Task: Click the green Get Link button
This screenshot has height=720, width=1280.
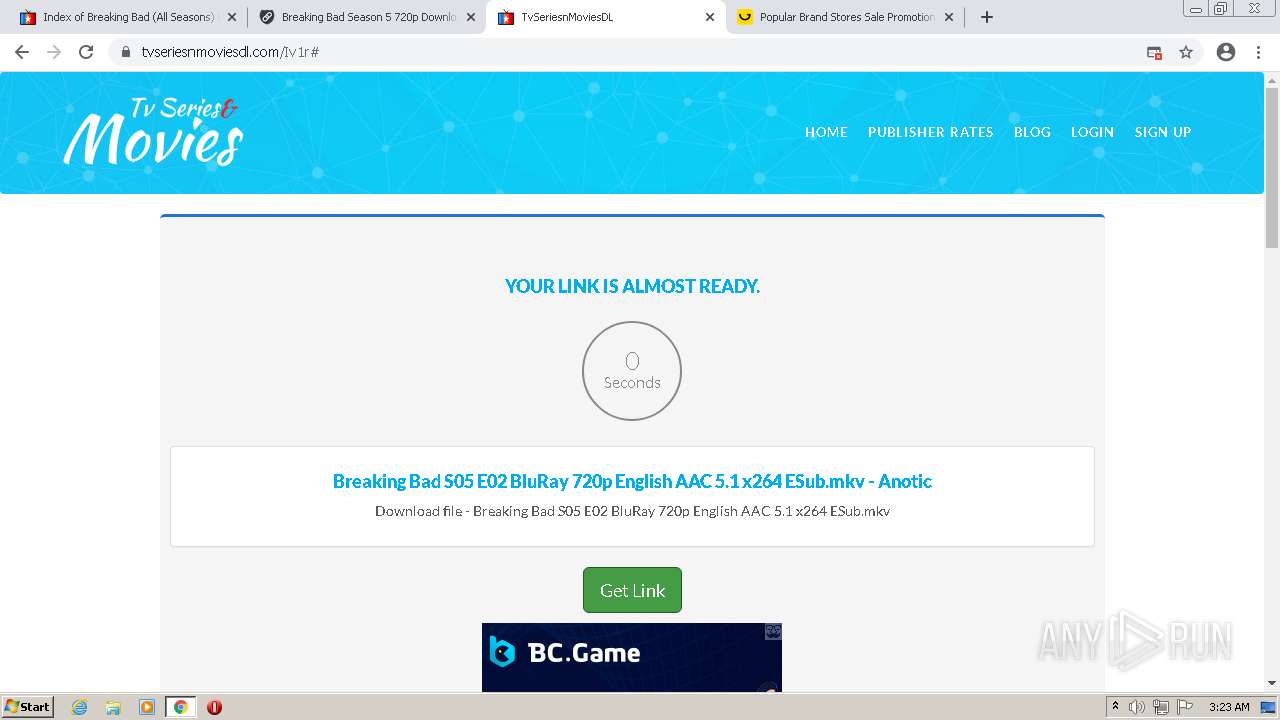Action: (632, 590)
